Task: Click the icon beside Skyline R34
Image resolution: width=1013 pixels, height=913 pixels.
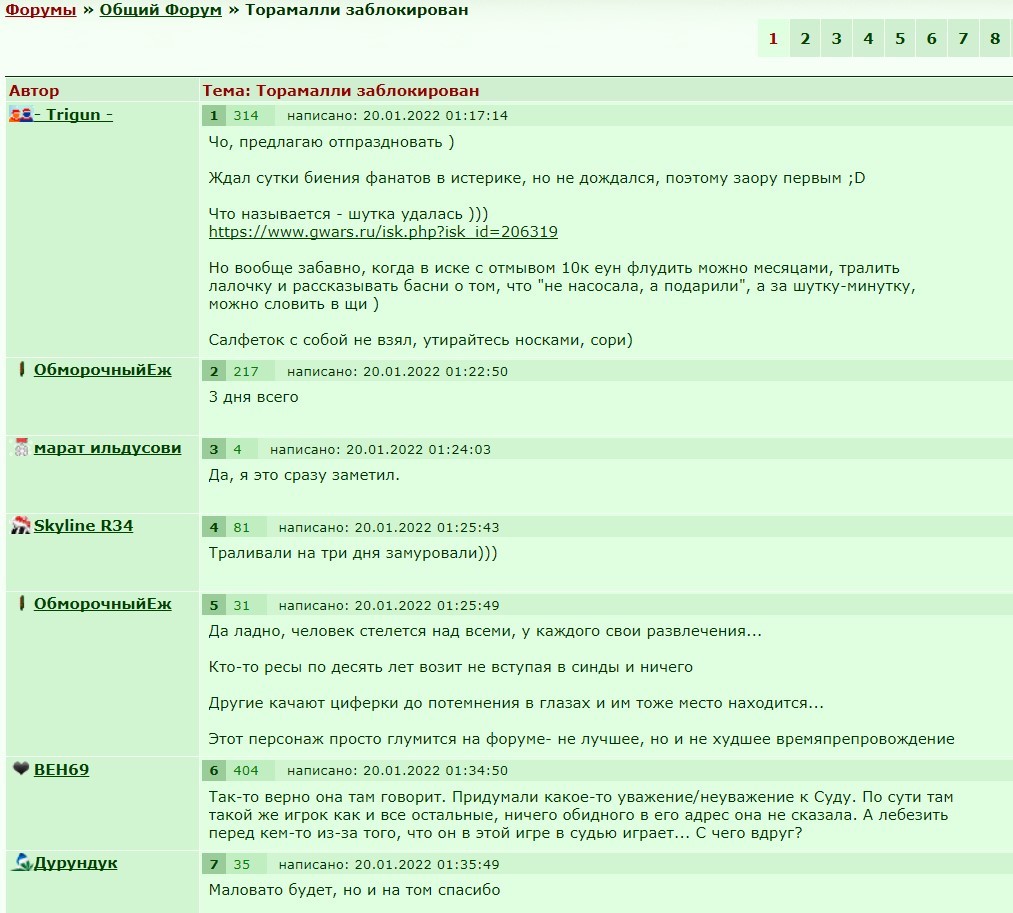Action: 21,525
